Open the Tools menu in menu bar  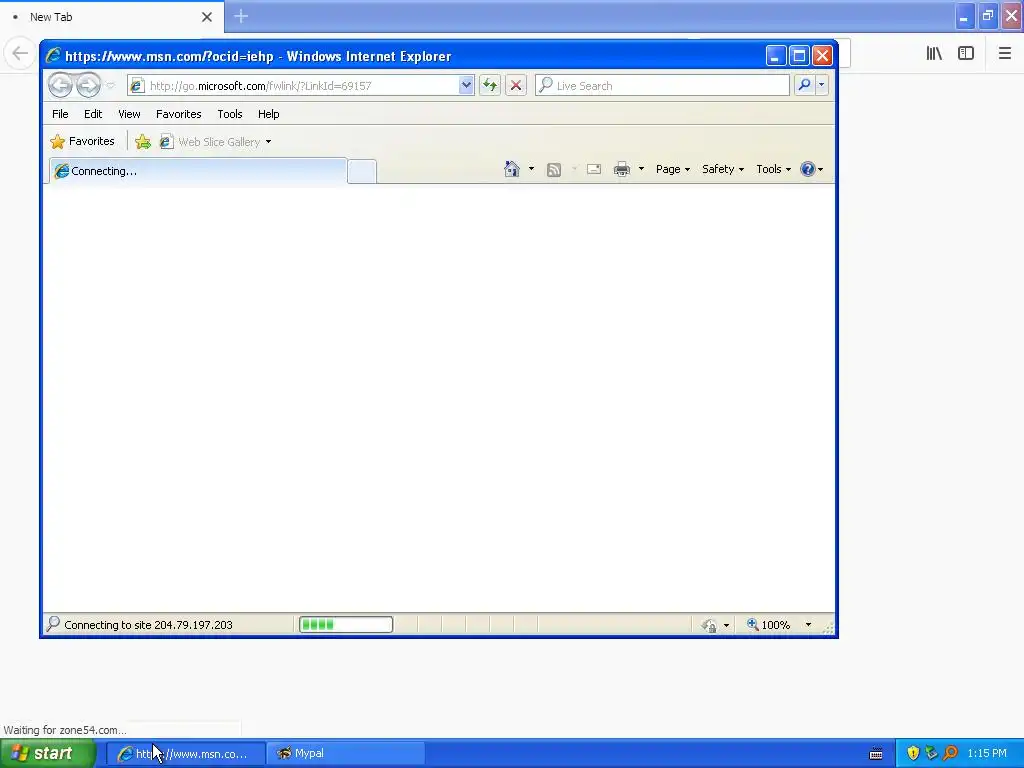point(230,114)
